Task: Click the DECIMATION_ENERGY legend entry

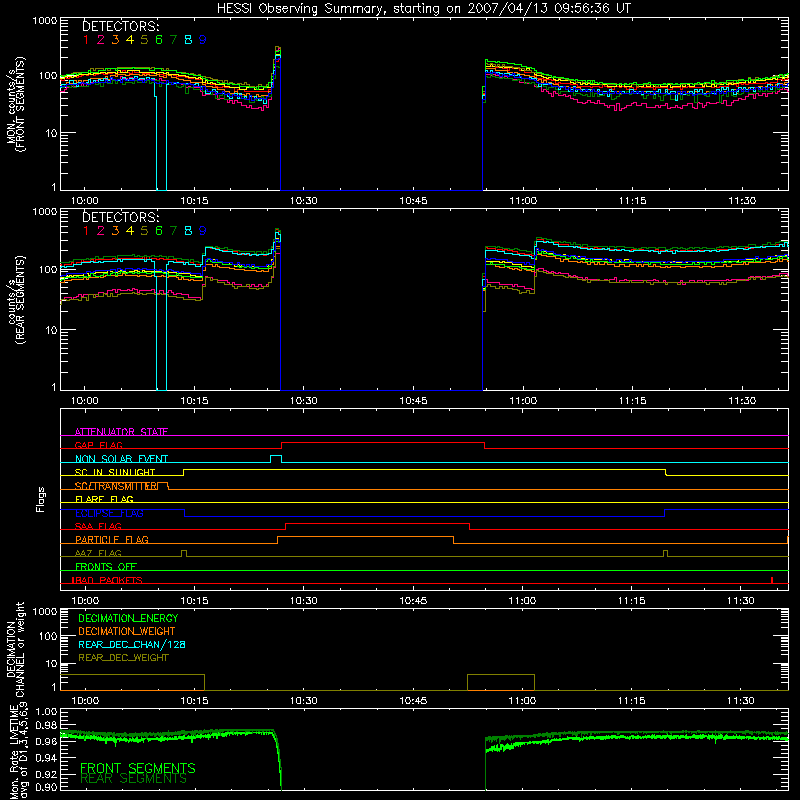Action: (128, 618)
